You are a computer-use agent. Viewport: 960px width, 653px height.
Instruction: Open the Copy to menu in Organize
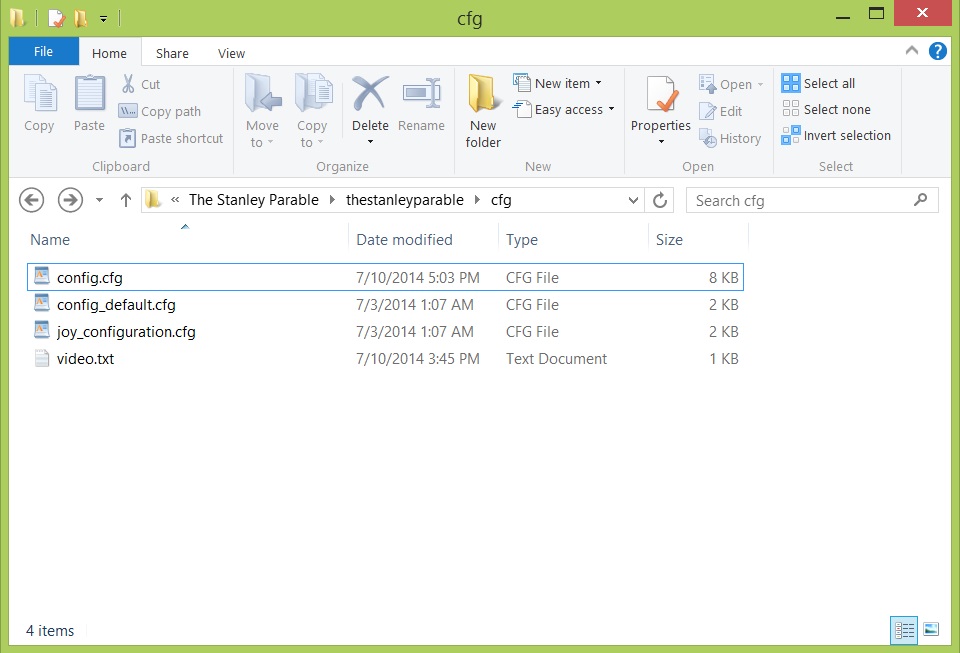[312, 111]
